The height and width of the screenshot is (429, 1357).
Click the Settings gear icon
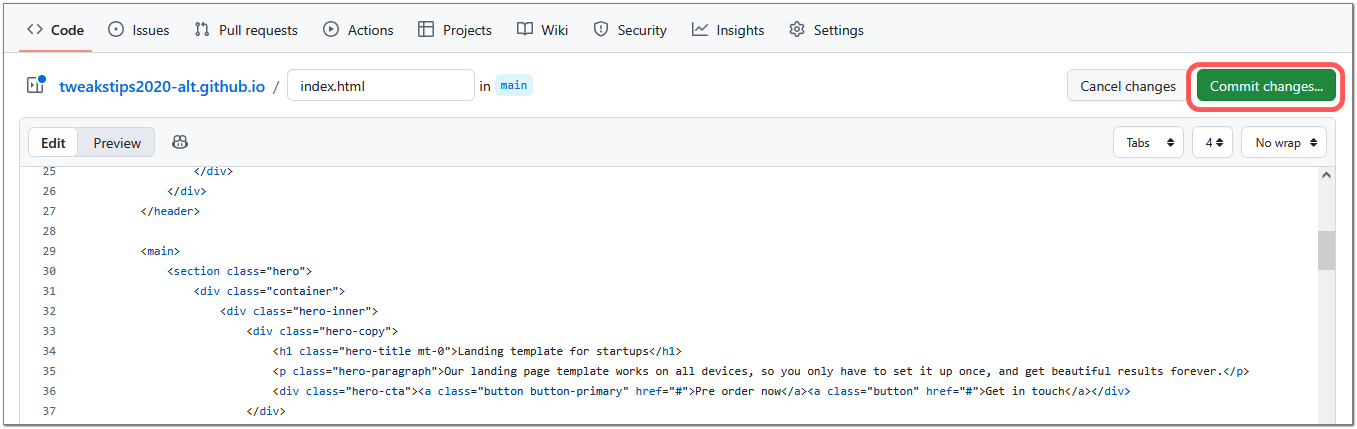(x=797, y=30)
